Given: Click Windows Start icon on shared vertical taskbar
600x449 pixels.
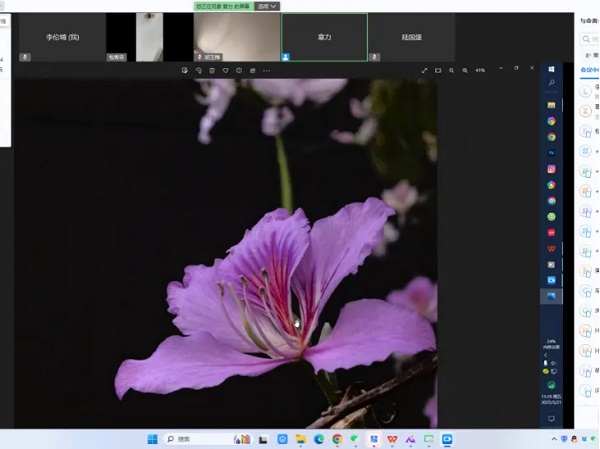Looking at the screenshot, I should point(551,69).
